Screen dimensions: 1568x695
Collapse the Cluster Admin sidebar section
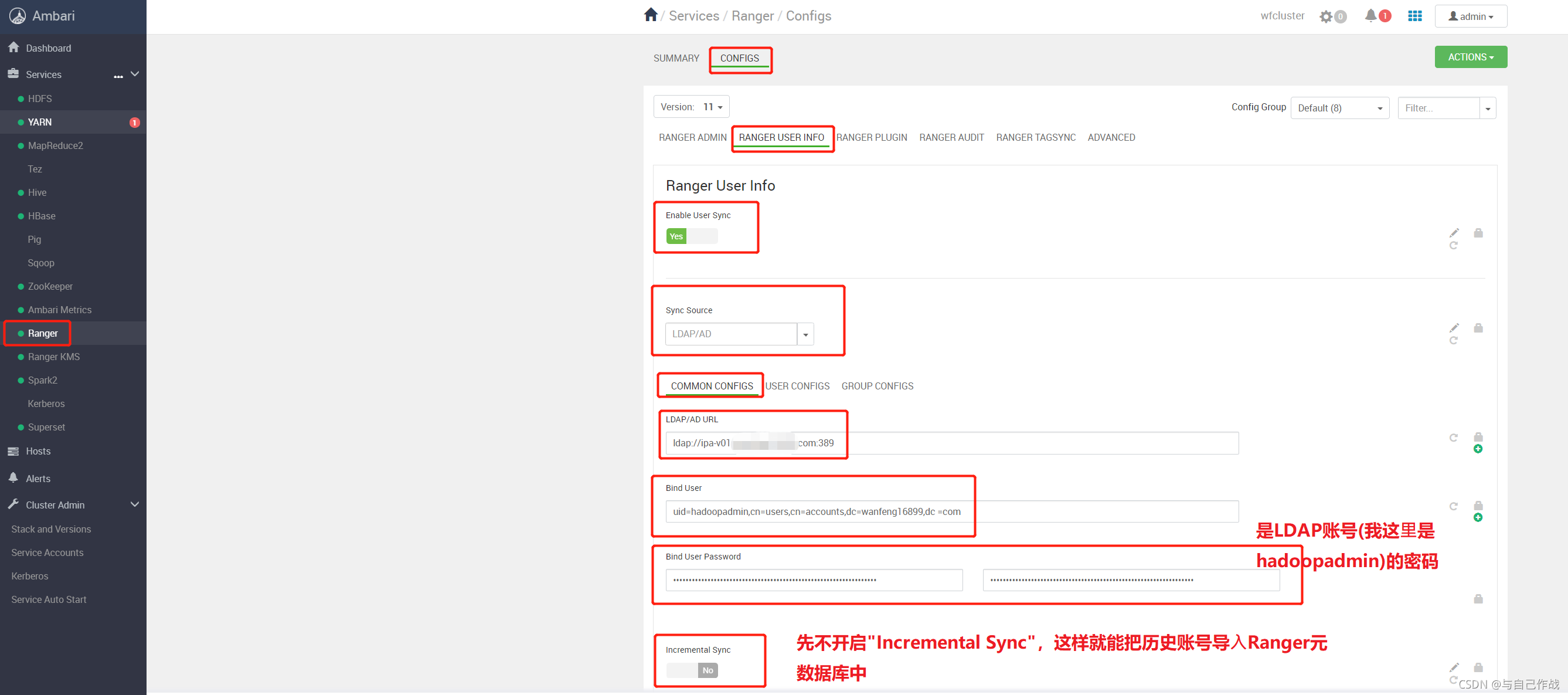134,505
